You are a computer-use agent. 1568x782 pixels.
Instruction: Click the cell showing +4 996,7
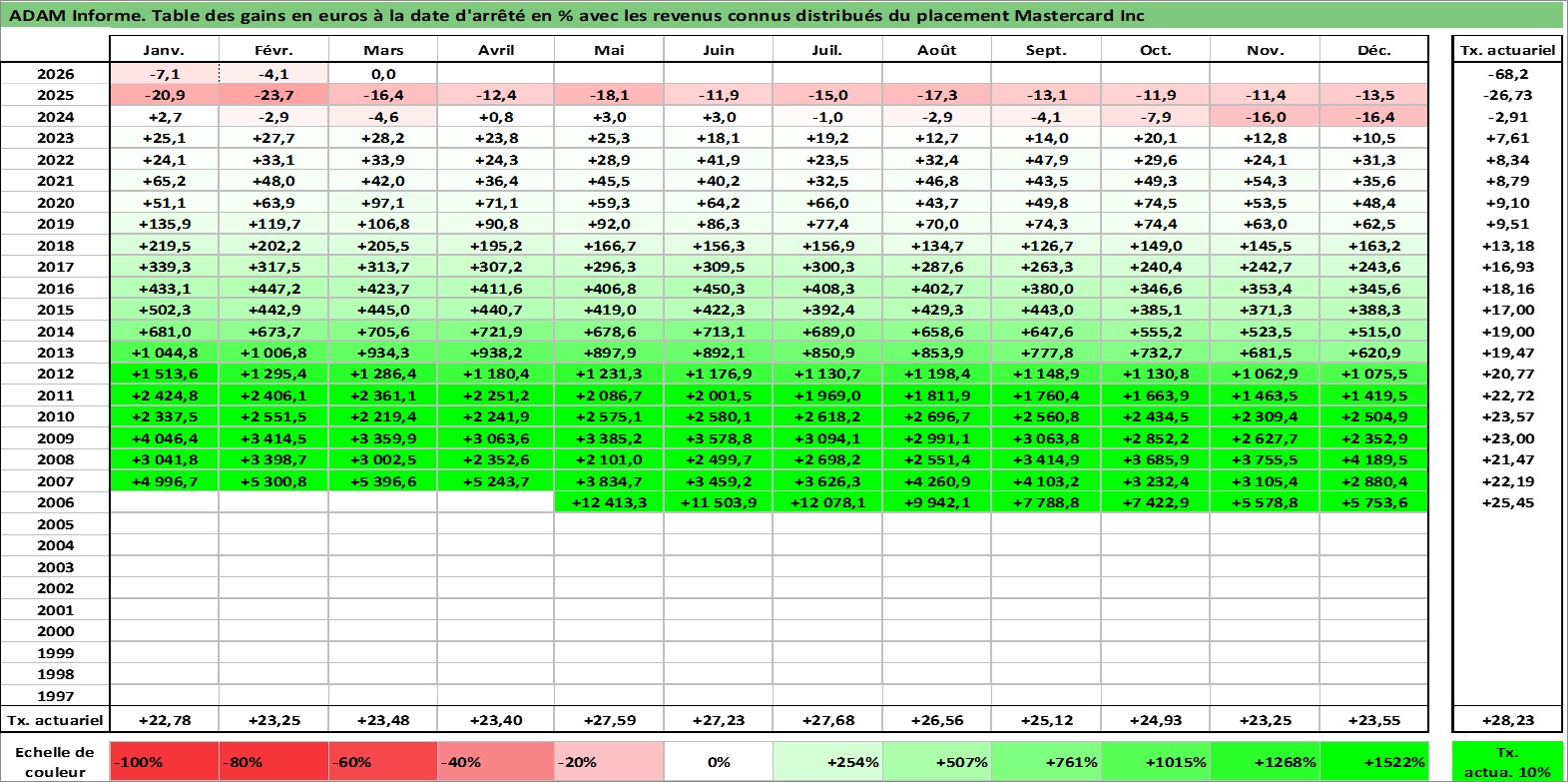coord(164,481)
